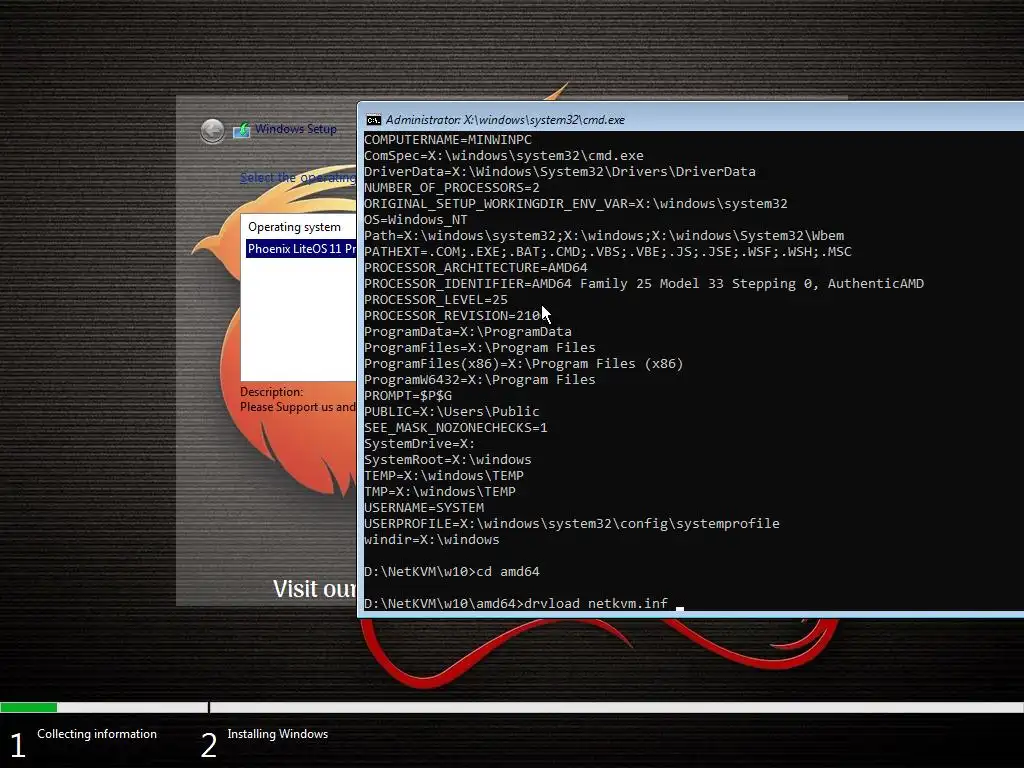This screenshot has height=768, width=1024.
Task: Click the cmd.exe title bar icon
Action: (x=374, y=120)
